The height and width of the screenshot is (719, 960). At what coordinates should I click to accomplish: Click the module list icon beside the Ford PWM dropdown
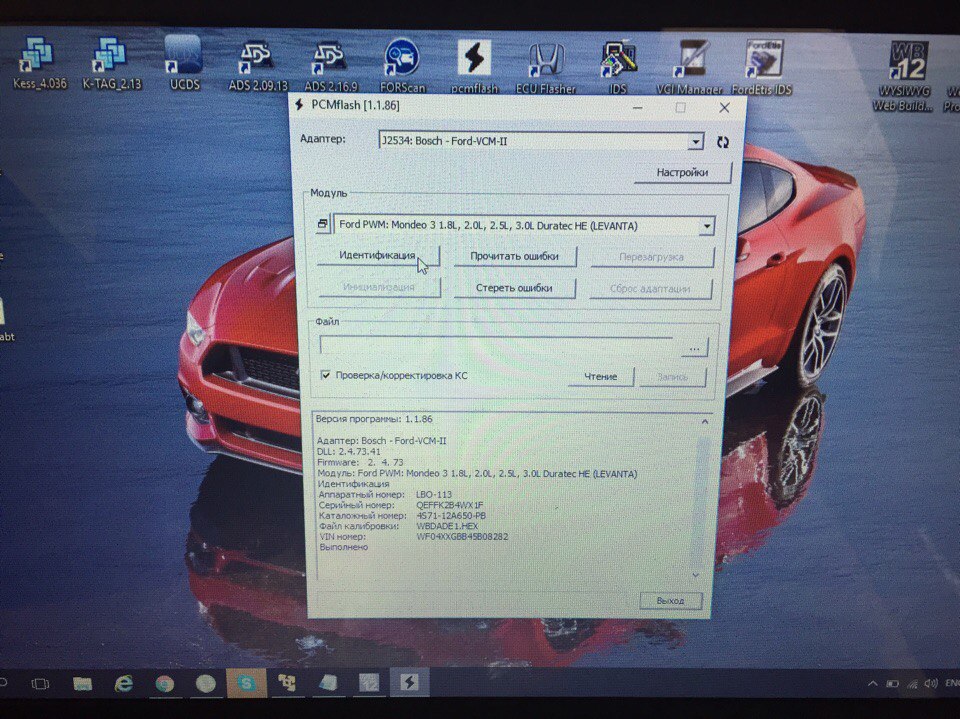(x=323, y=224)
